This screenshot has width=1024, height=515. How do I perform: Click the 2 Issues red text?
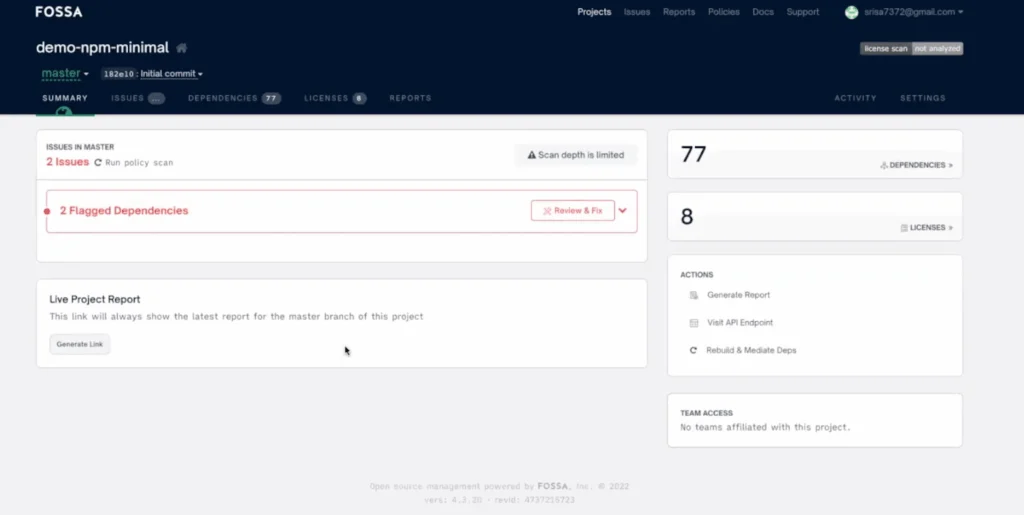[67, 162]
